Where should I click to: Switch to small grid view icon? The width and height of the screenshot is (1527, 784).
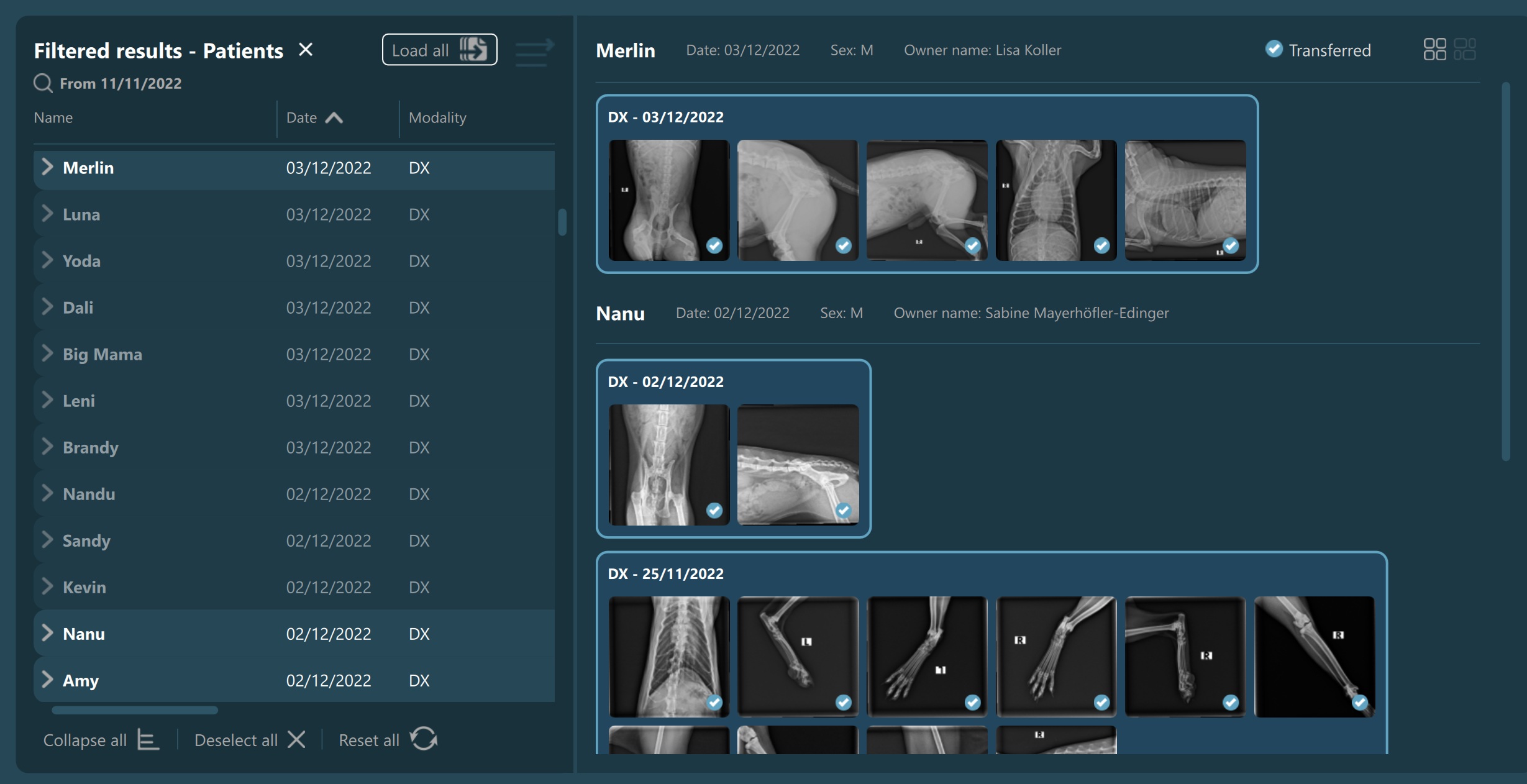[x=1464, y=50]
